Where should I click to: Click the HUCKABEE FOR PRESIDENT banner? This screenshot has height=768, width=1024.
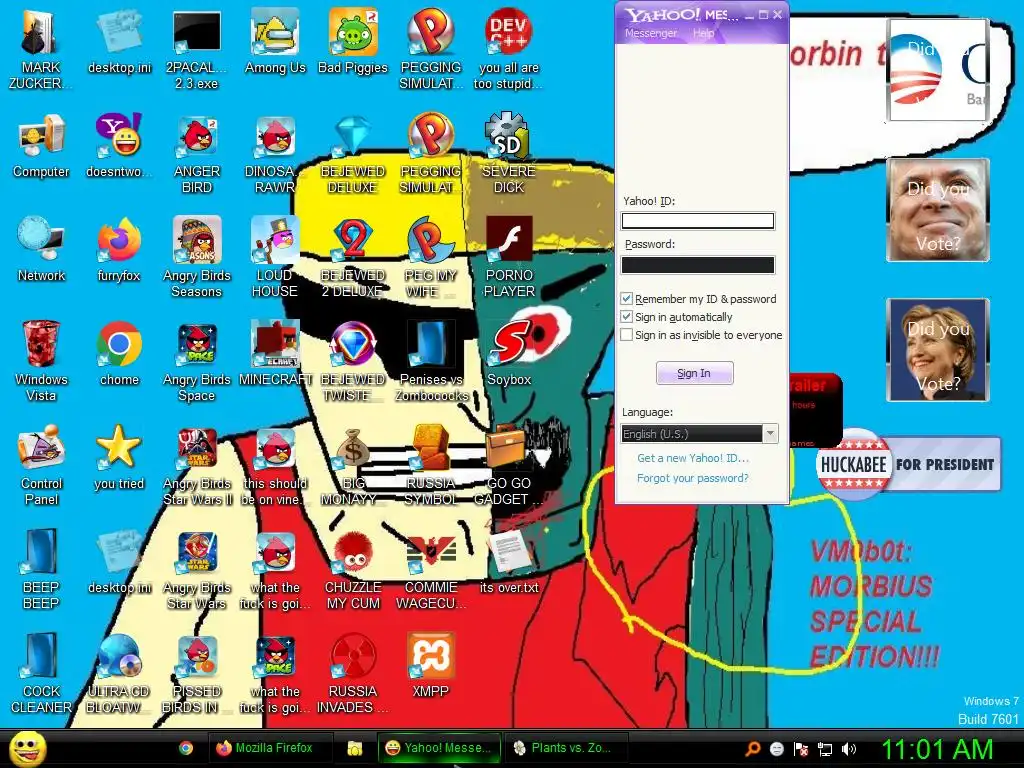pyautogui.click(x=908, y=464)
